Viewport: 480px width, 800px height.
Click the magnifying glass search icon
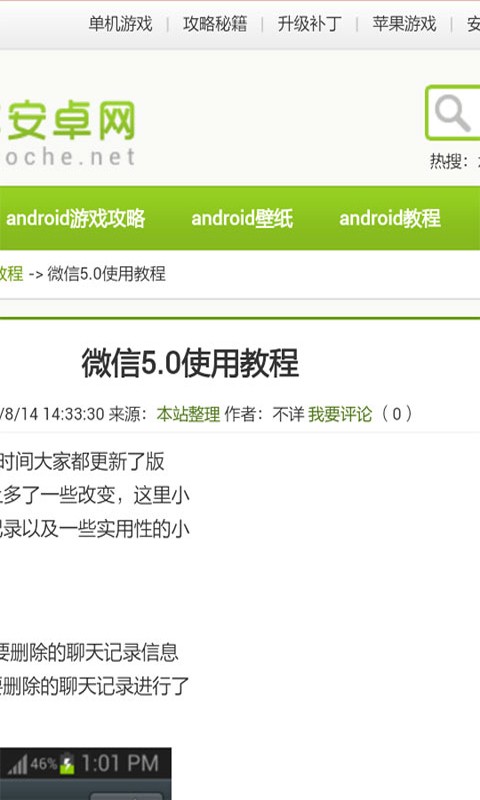pyautogui.click(x=452, y=113)
